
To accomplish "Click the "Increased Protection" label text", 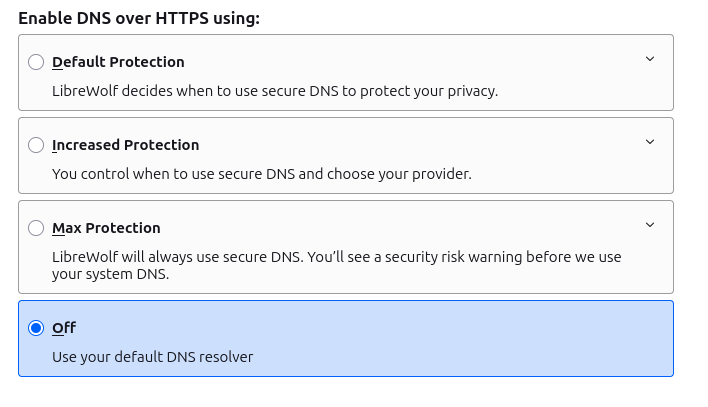I will 125,145.
